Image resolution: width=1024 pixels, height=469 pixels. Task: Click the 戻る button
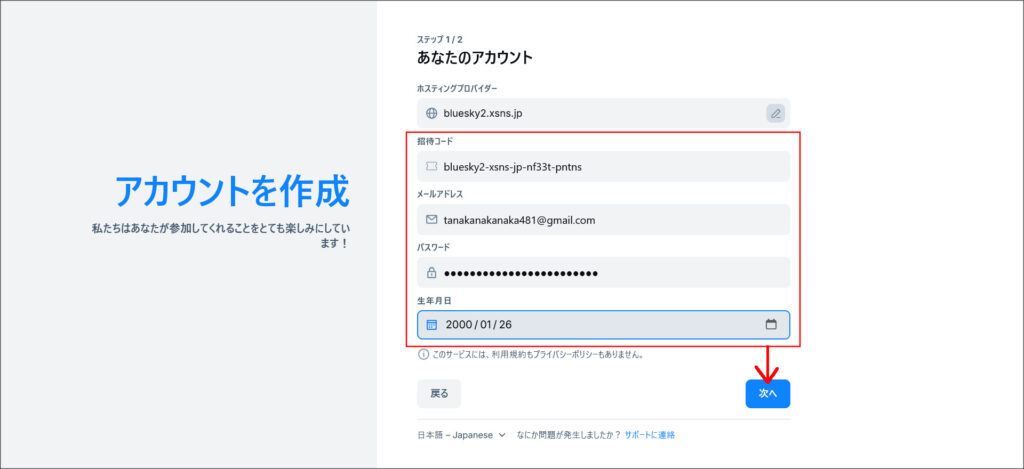tap(439, 394)
